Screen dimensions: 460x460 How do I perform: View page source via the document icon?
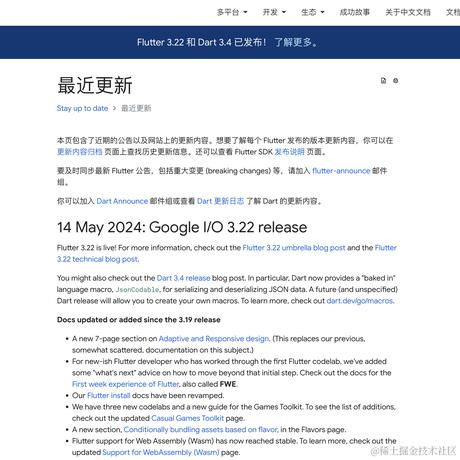point(383,80)
